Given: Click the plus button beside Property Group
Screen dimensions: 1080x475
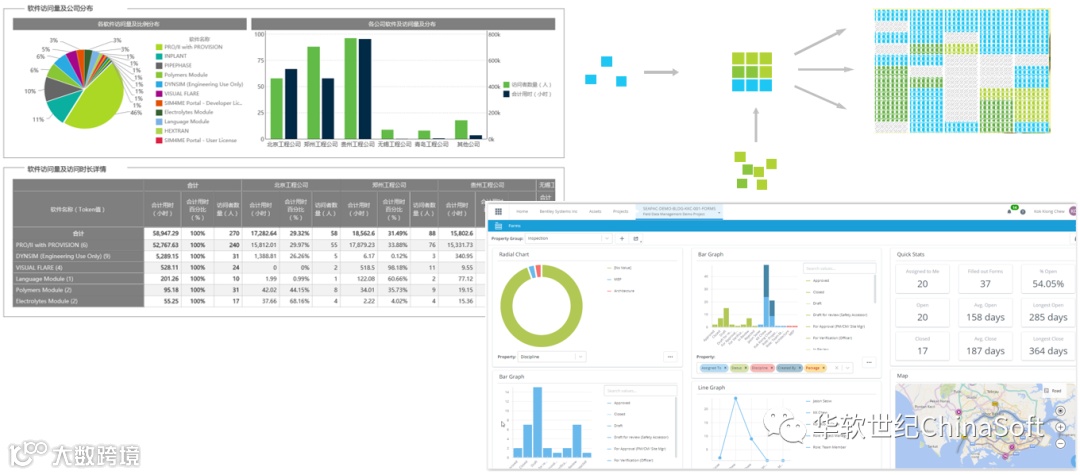Looking at the screenshot, I should pos(622,239).
